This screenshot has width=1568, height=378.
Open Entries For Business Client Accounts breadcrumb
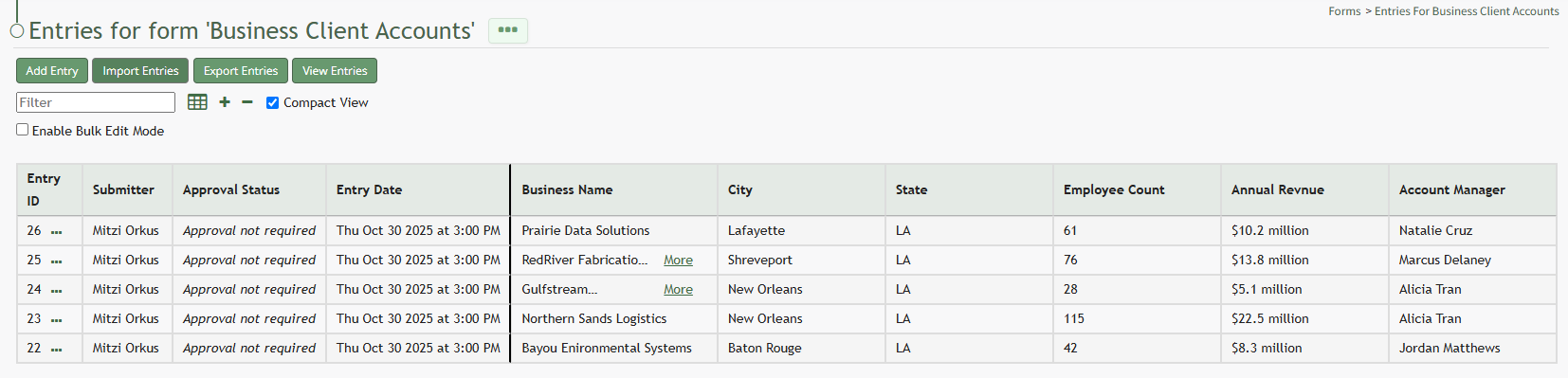pos(1467,11)
